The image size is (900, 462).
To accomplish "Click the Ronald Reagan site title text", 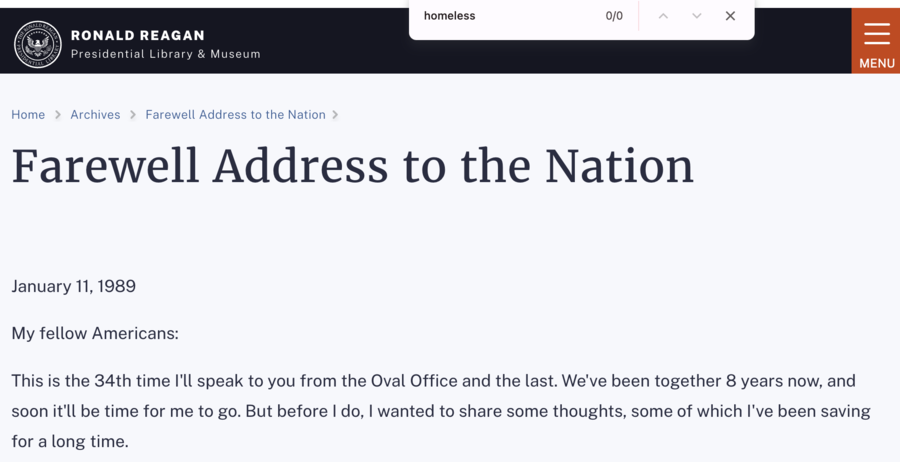I will 138,36.
